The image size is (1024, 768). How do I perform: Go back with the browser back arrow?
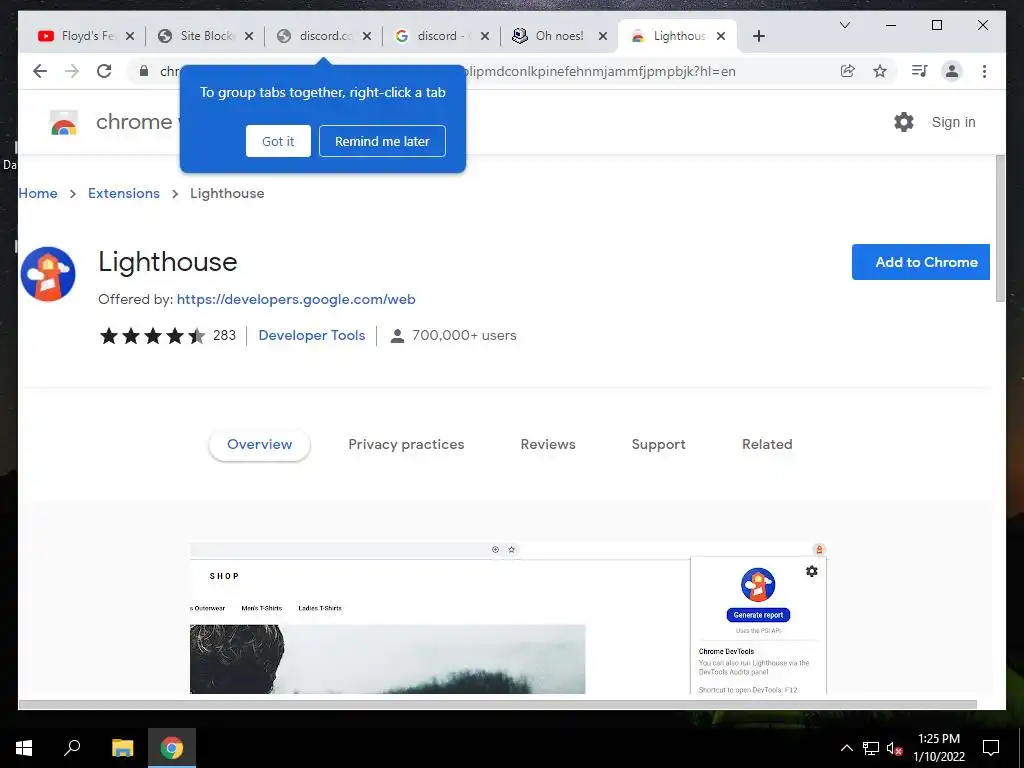click(x=40, y=71)
